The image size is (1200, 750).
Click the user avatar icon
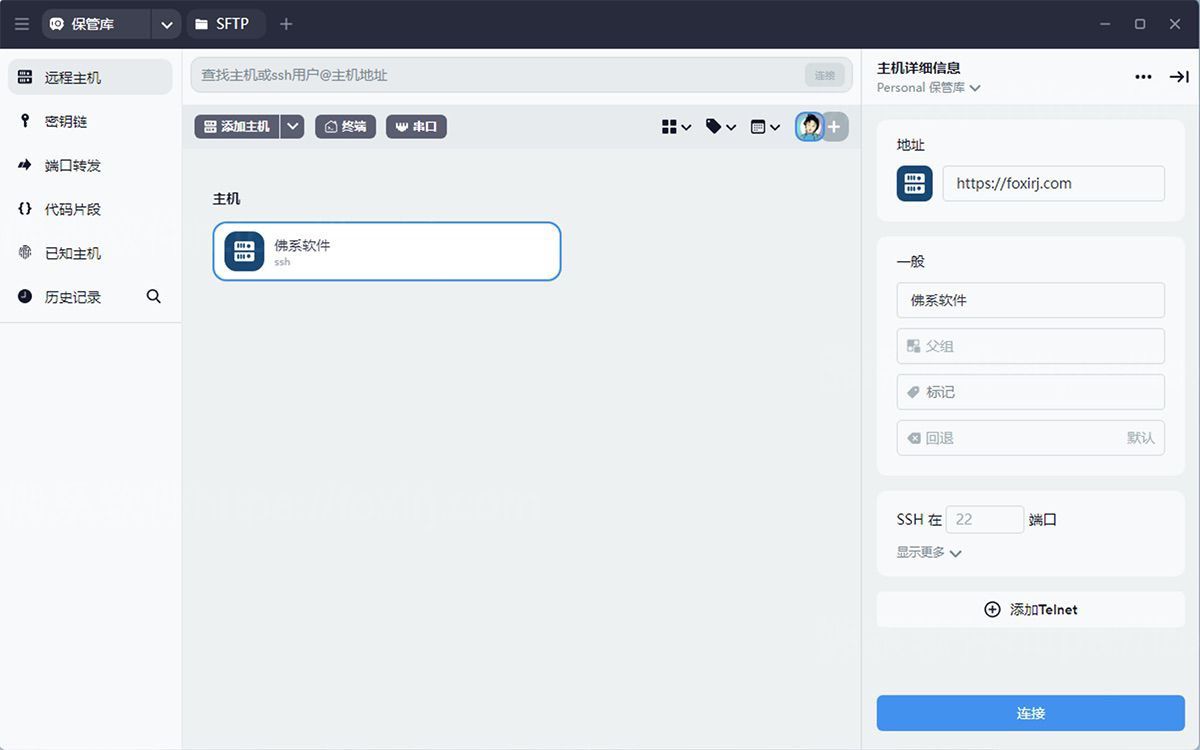point(809,127)
